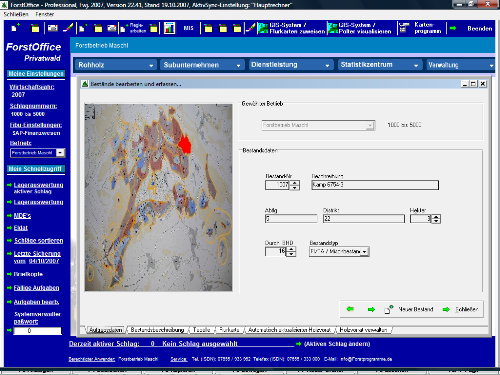Screen dimensions: 500x375
Task: Click the Meine Einstellungen header
Action: coord(36,74)
